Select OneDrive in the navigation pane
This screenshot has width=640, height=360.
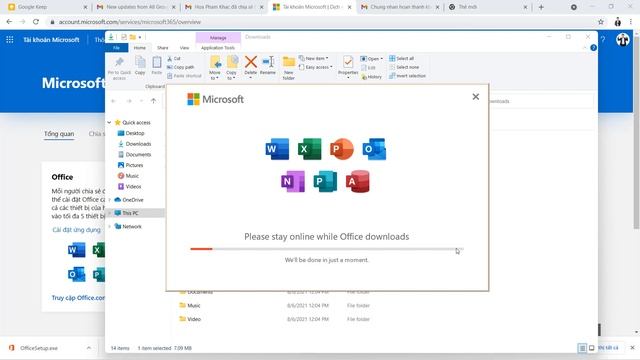[129, 200]
